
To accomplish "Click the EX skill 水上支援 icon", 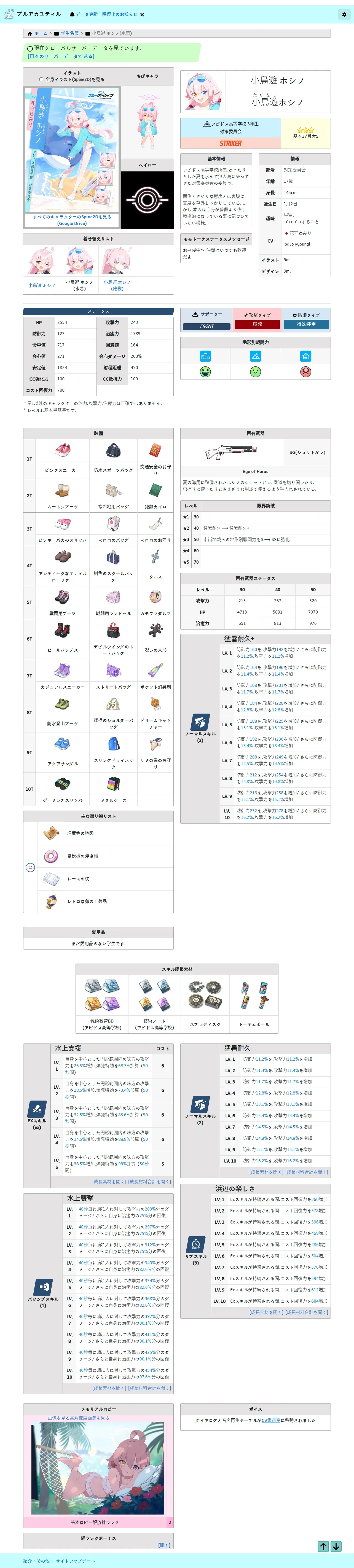I will click(37, 1109).
